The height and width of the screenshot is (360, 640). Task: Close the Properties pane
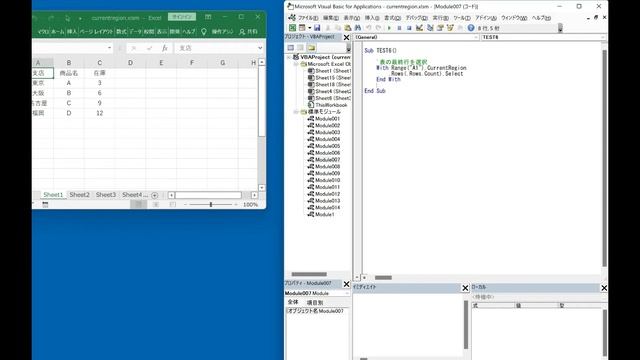click(347, 284)
